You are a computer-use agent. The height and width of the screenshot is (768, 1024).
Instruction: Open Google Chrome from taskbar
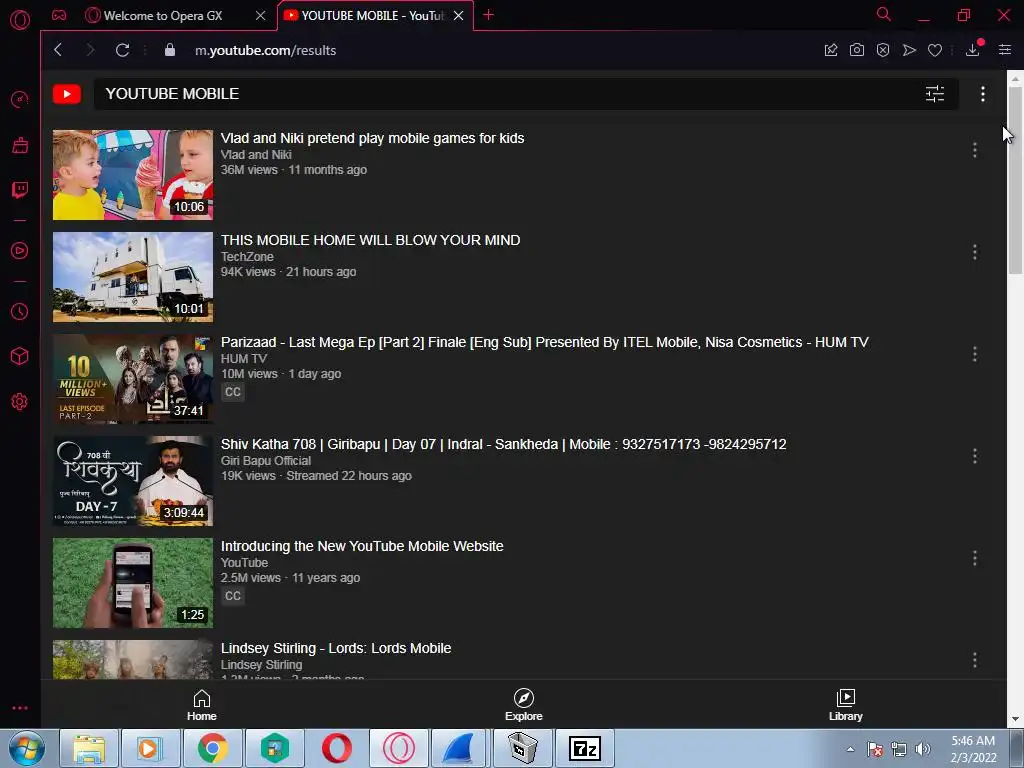point(213,748)
